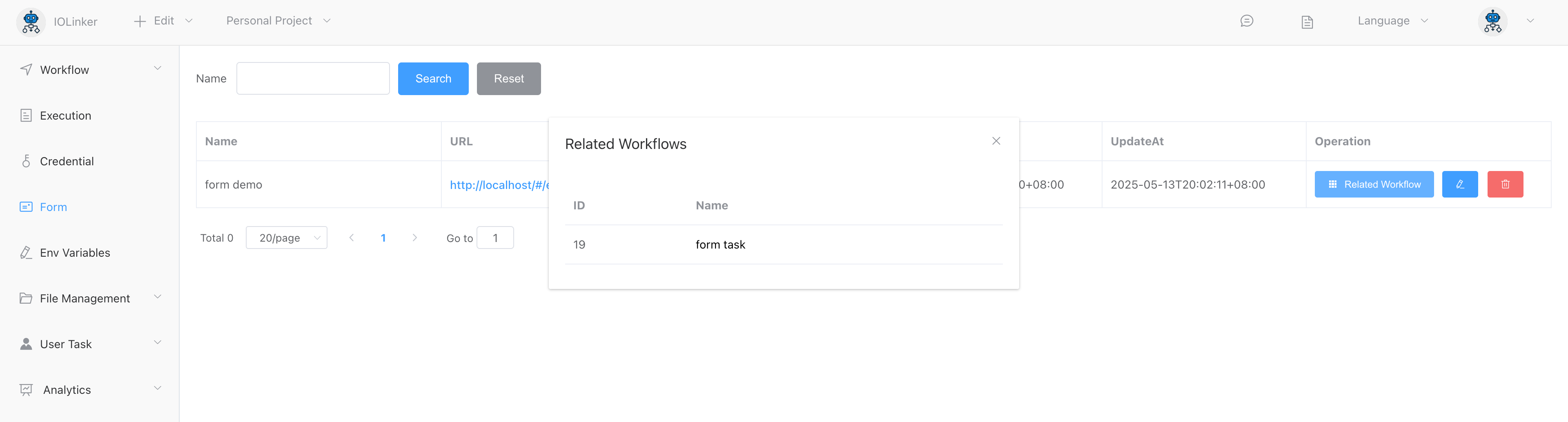Open the Language dropdown

coord(1392,21)
